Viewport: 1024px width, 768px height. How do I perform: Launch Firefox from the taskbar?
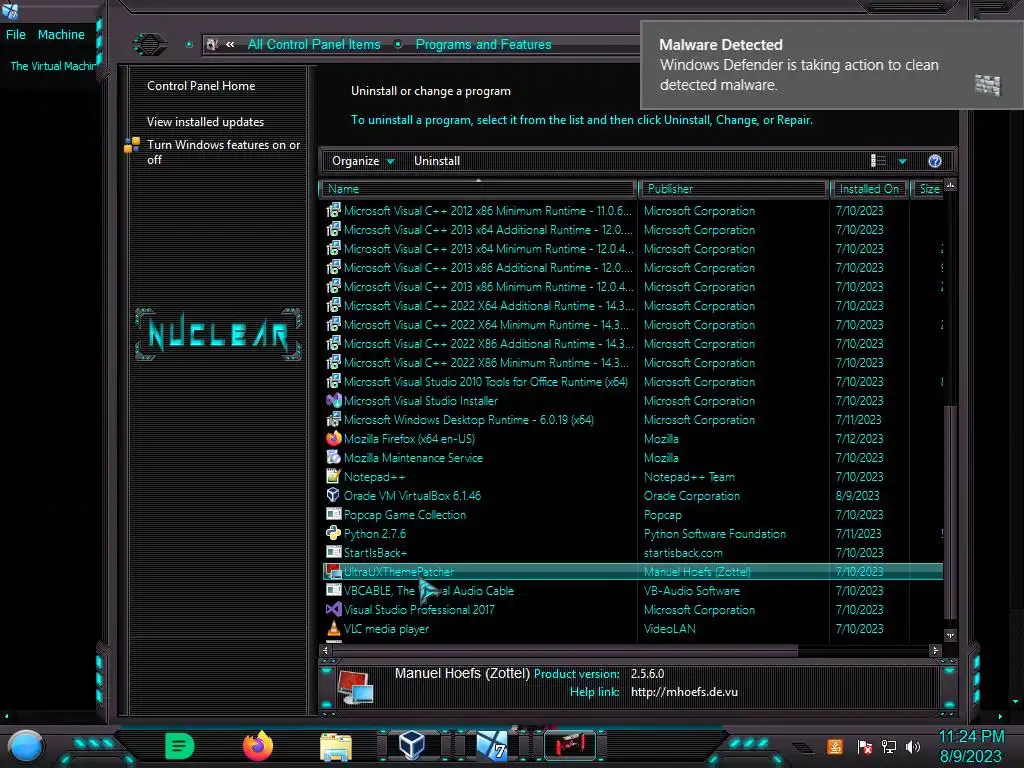258,746
